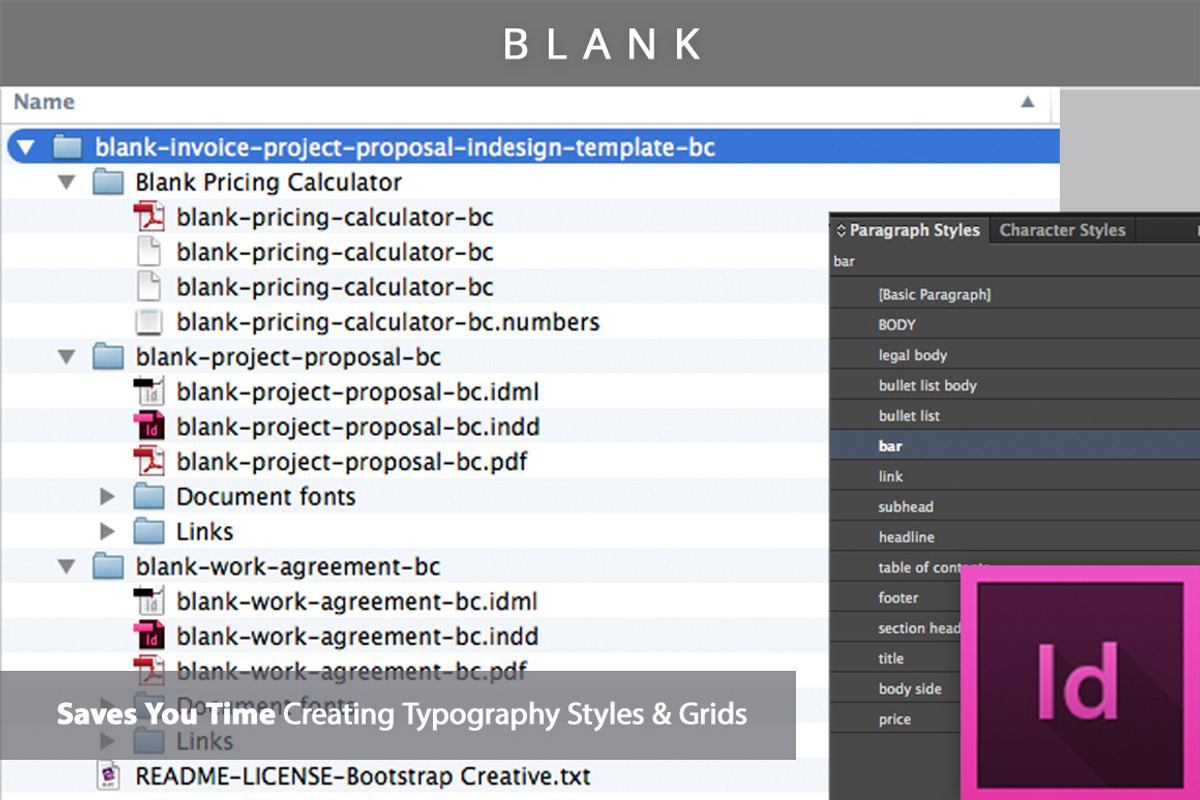
Task: Collapse the blank-work-agreement-bc folder
Action: coord(66,567)
